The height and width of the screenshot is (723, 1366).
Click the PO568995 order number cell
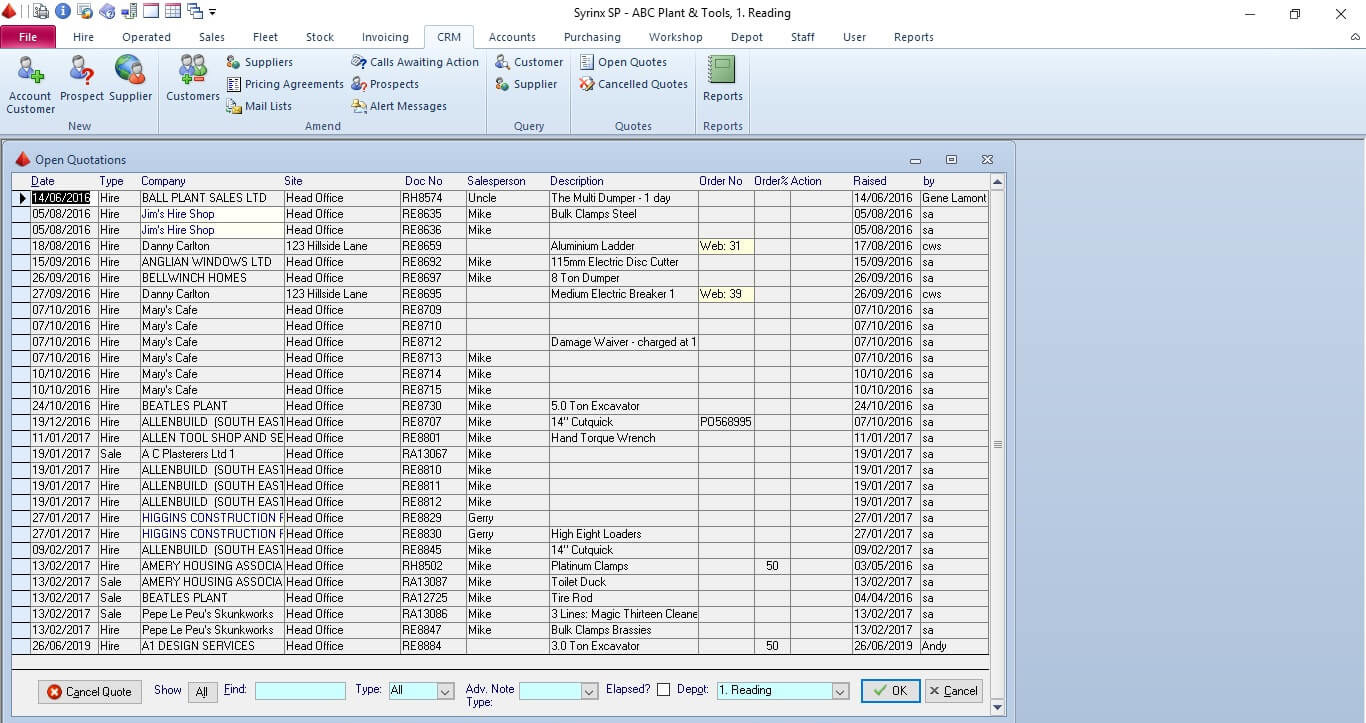click(726, 422)
